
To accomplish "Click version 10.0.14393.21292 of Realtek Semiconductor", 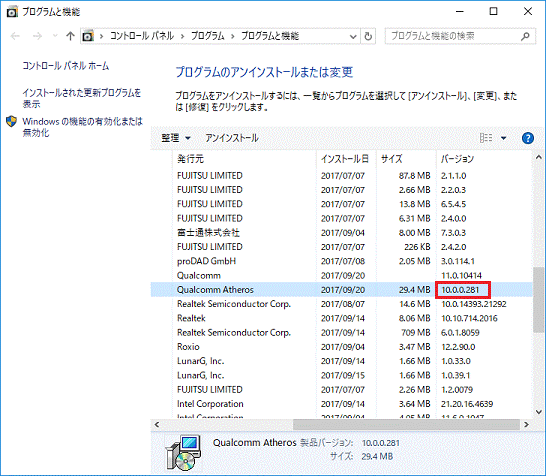I will click(x=474, y=304).
